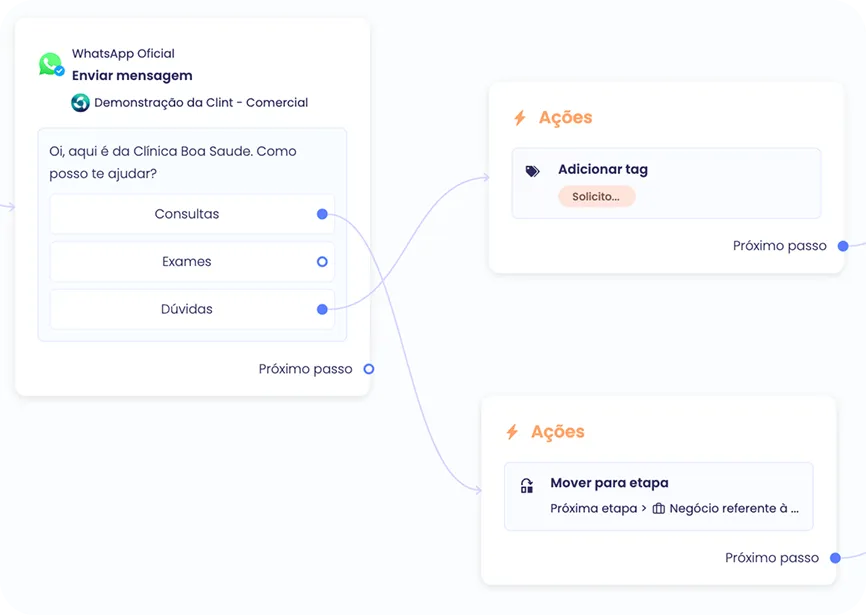Click Próximo passo label in Adicionar tag card
The image size is (866, 615).
780,246
